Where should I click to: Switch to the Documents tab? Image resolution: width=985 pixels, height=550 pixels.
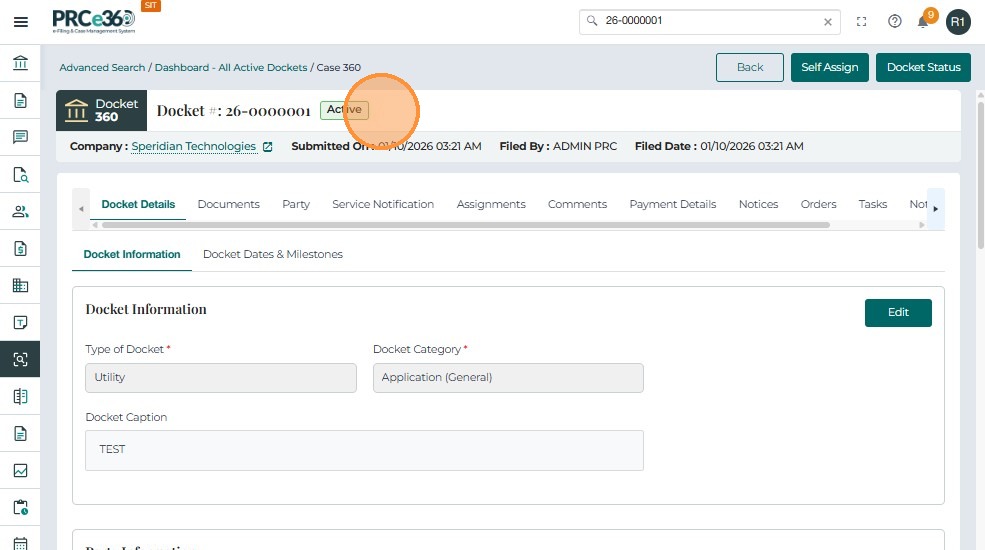pos(228,204)
